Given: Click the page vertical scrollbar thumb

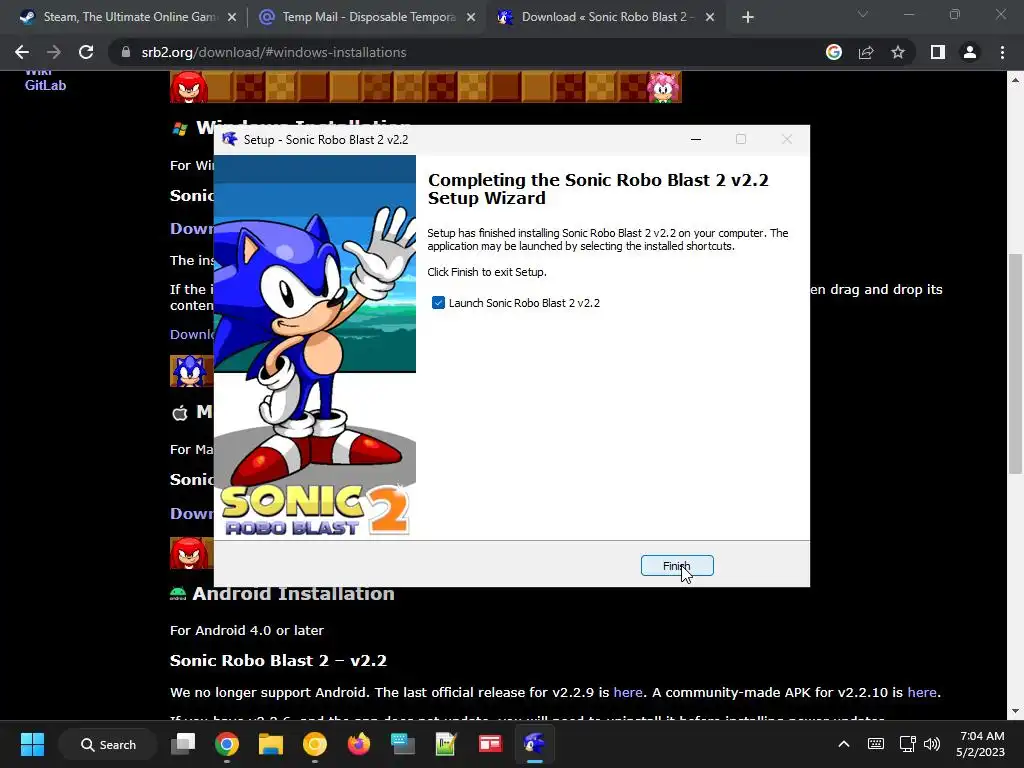Looking at the screenshot, I should tap(1015, 364).
